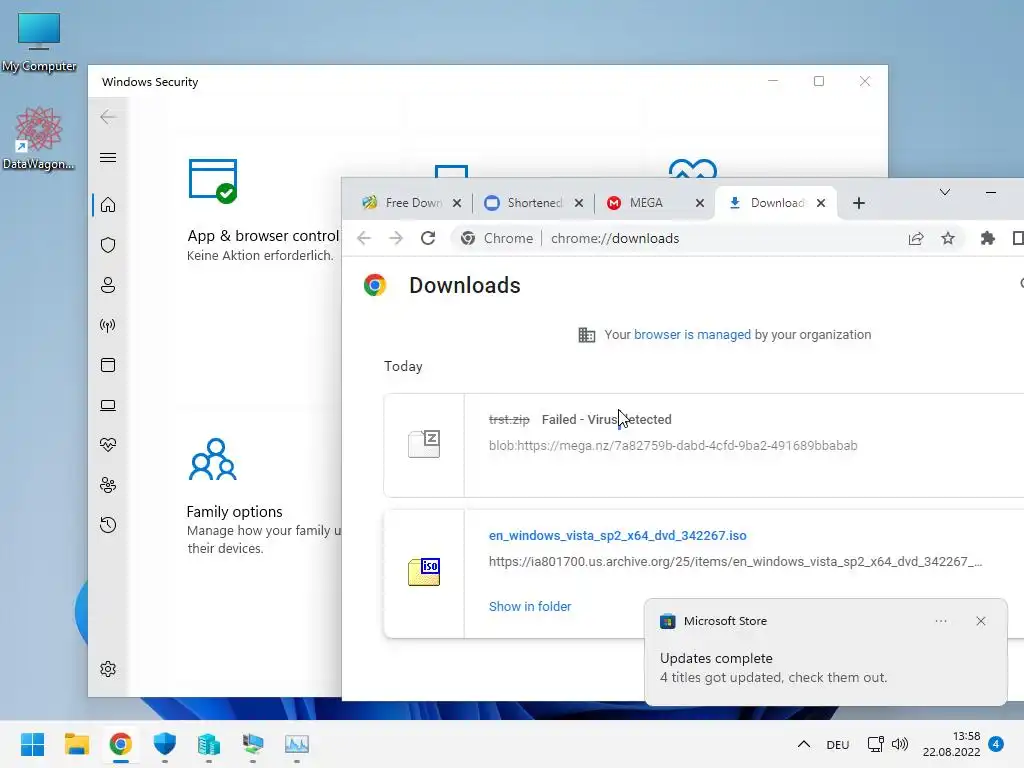Open Device performance & health heart icon
The height and width of the screenshot is (768, 1024).
tap(108, 445)
